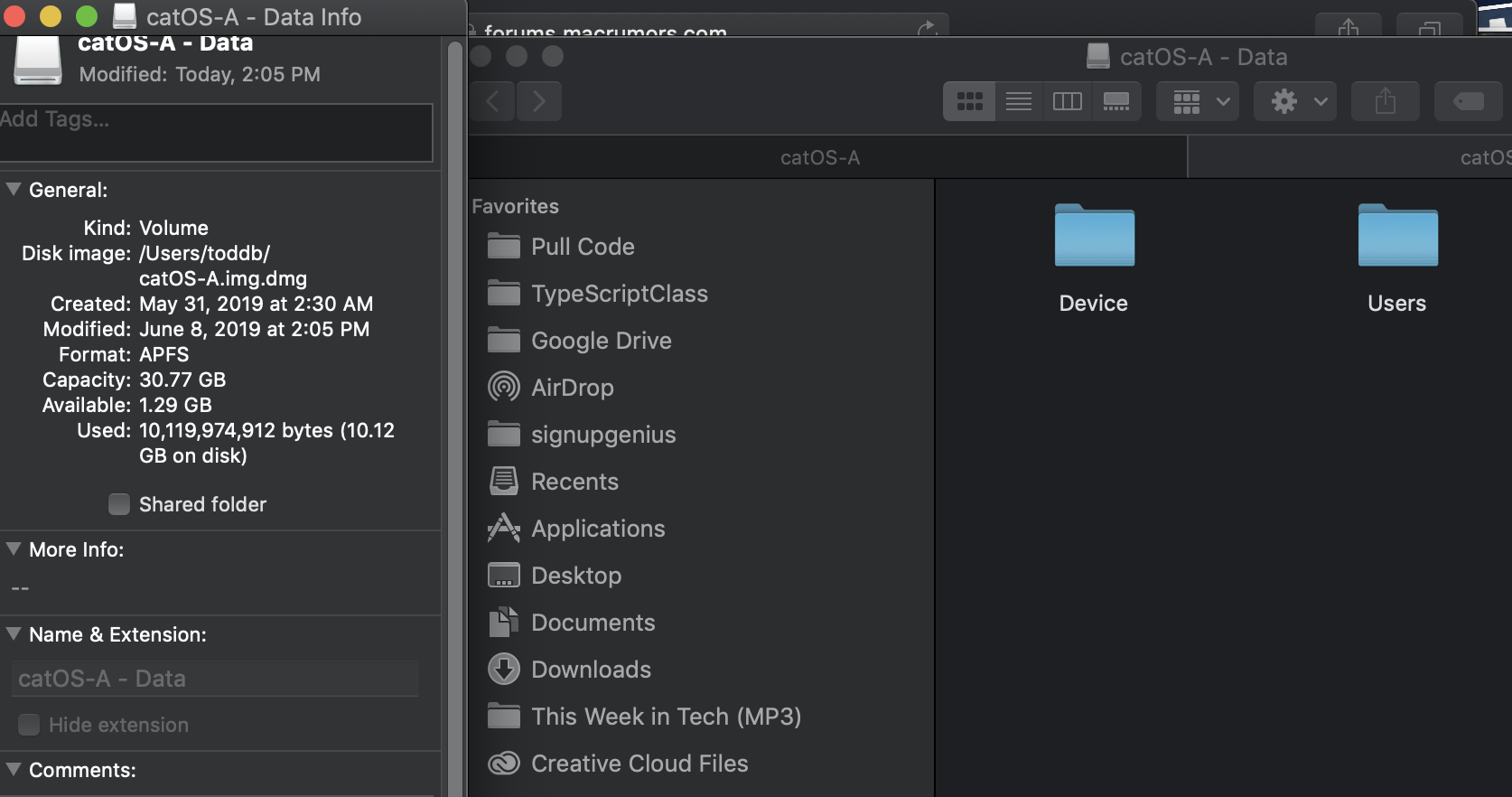Collapse the General section
Screen dimensions: 1512x797
14,189
